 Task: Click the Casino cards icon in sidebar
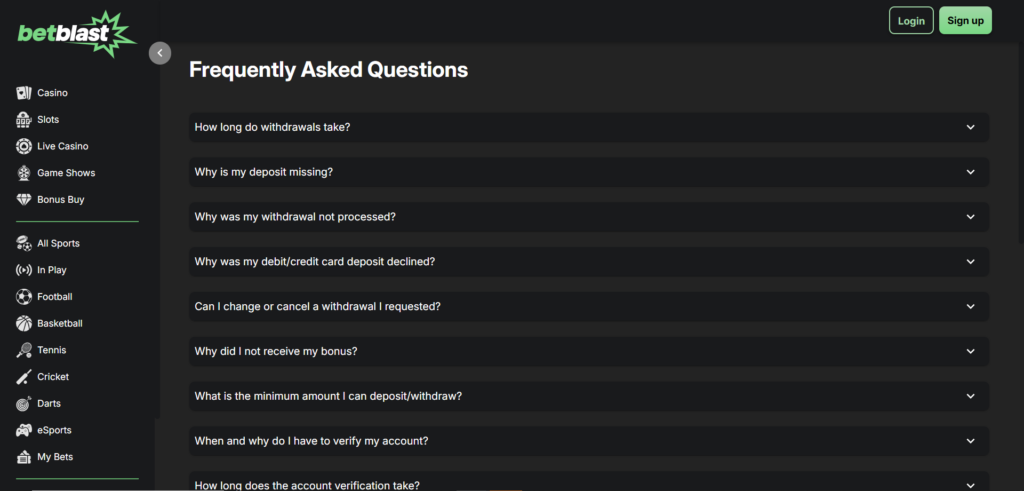pos(24,93)
